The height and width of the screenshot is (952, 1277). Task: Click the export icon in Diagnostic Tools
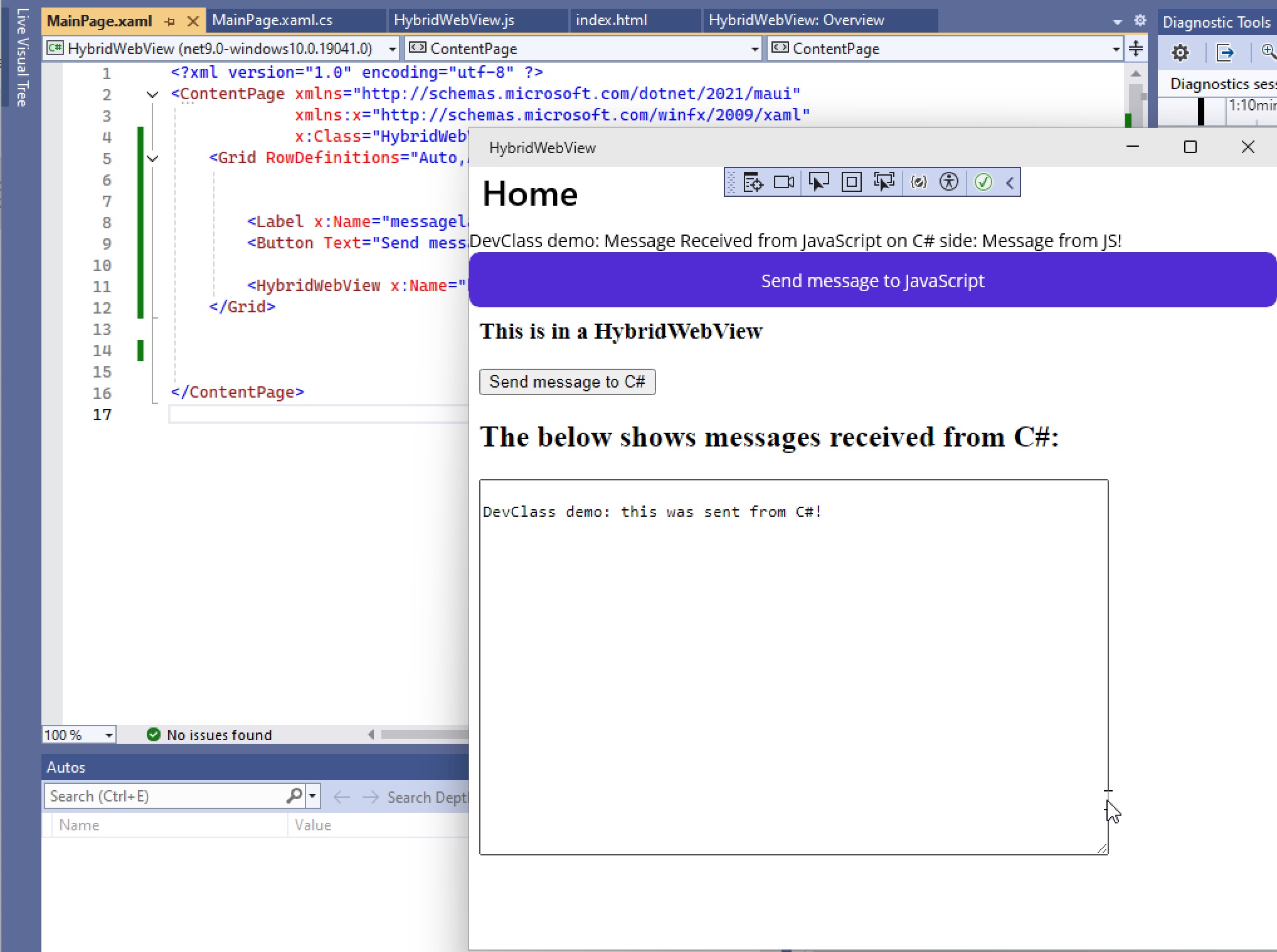point(1224,53)
